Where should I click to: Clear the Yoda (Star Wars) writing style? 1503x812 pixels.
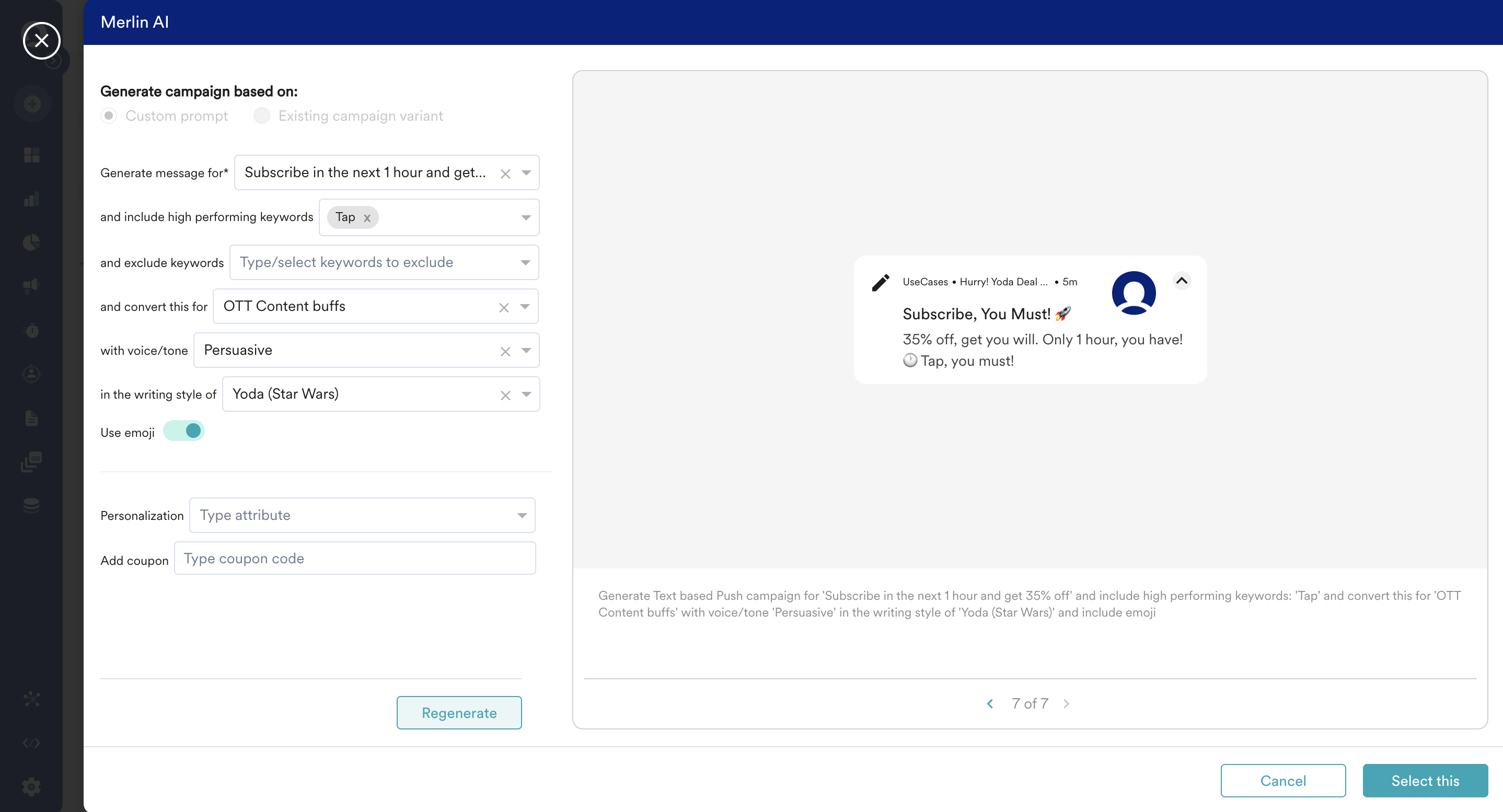pos(505,395)
